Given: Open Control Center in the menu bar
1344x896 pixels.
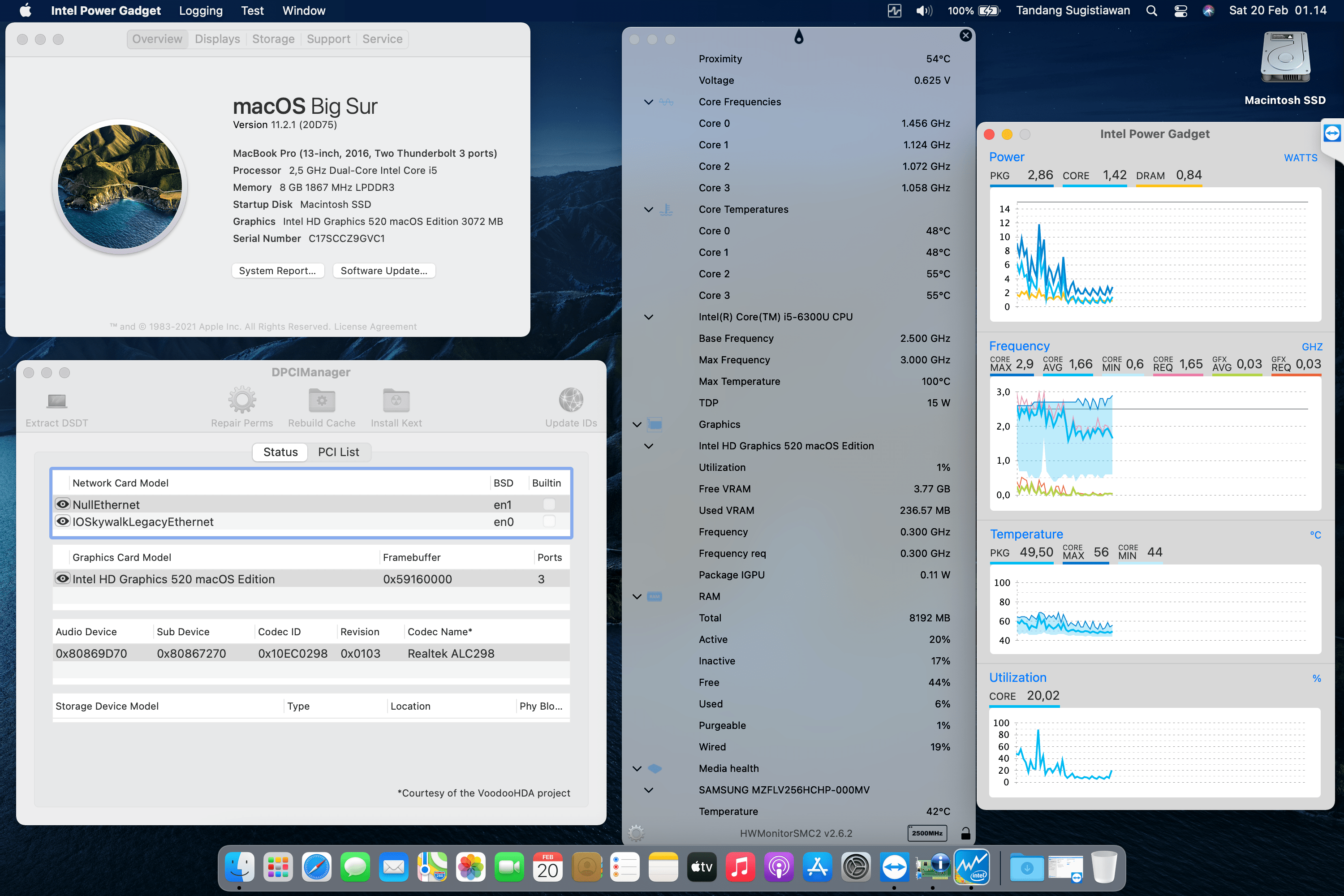Looking at the screenshot, I should (1180, 11).
